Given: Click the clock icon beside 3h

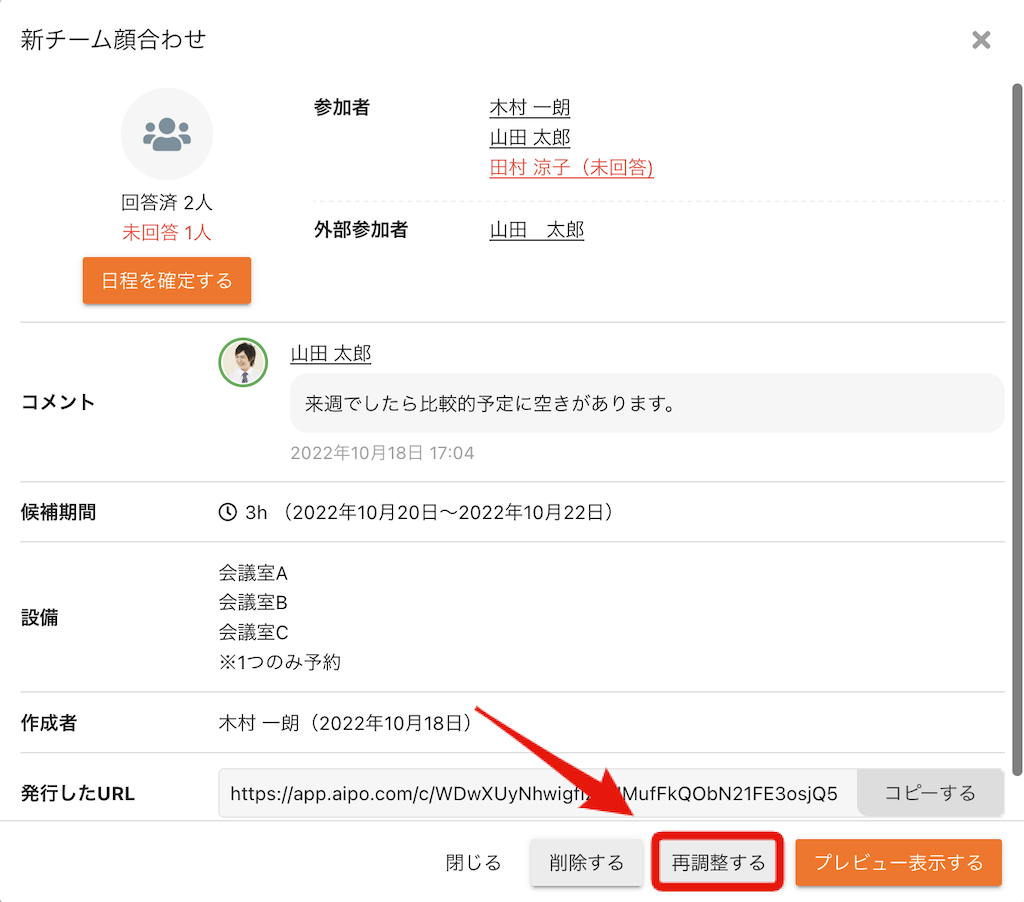Looking at the screenshot, I should pos(227,513).
